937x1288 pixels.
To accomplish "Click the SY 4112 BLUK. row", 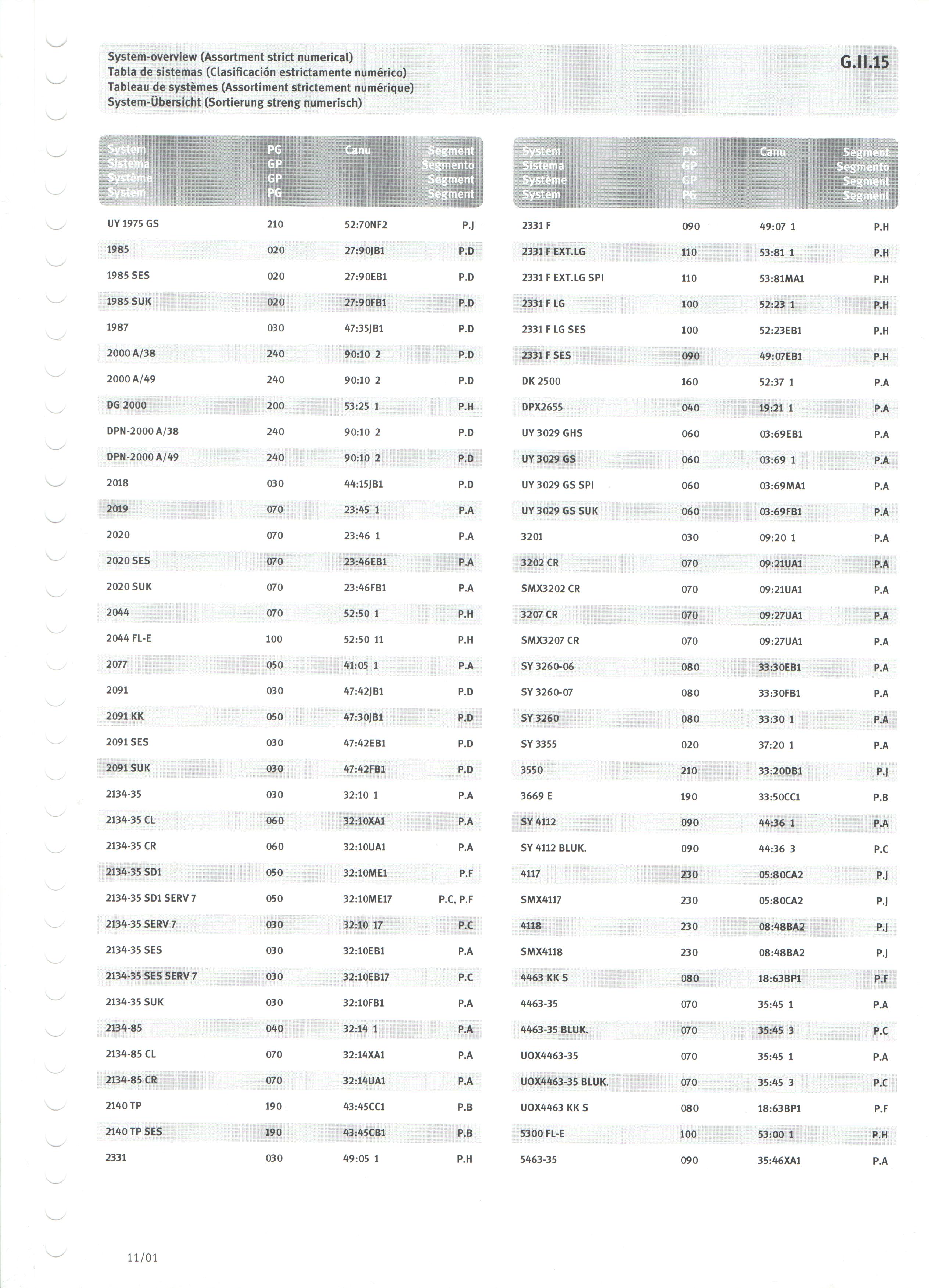I will [x=705, y=849].
